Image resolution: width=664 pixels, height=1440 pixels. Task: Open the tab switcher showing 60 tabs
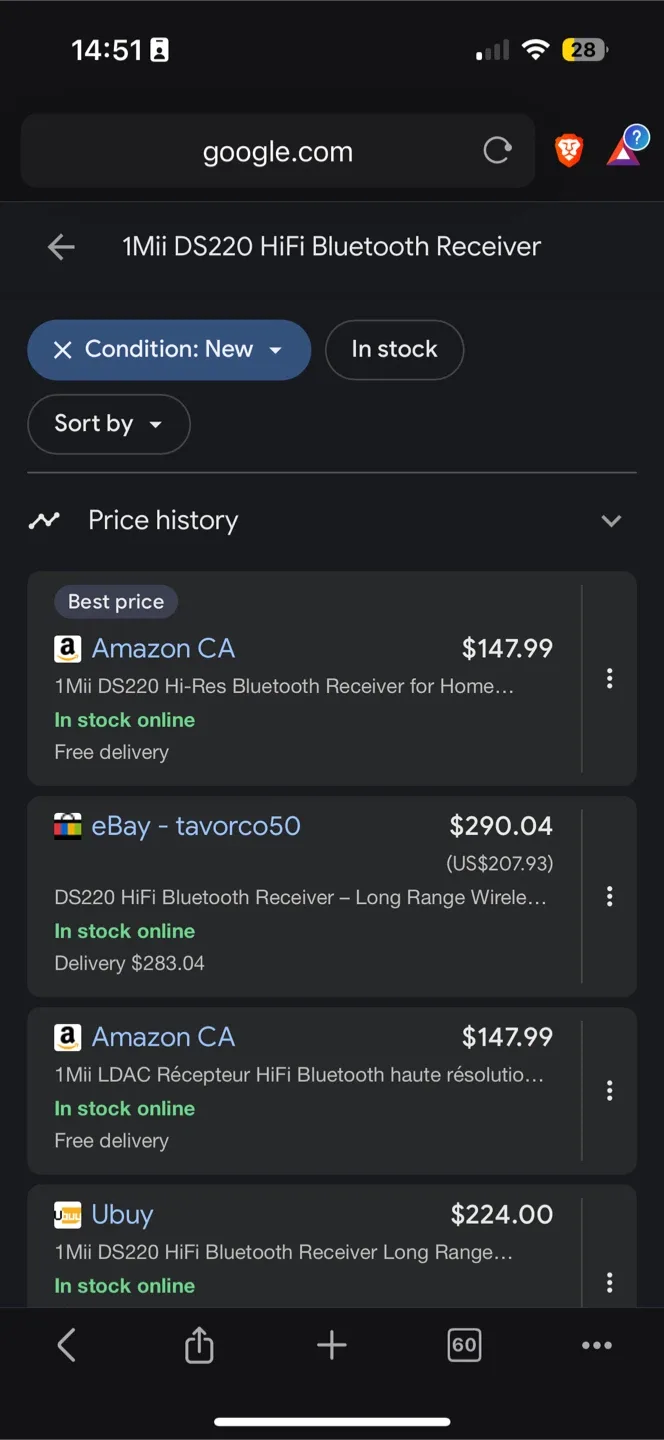[464, 1345]
